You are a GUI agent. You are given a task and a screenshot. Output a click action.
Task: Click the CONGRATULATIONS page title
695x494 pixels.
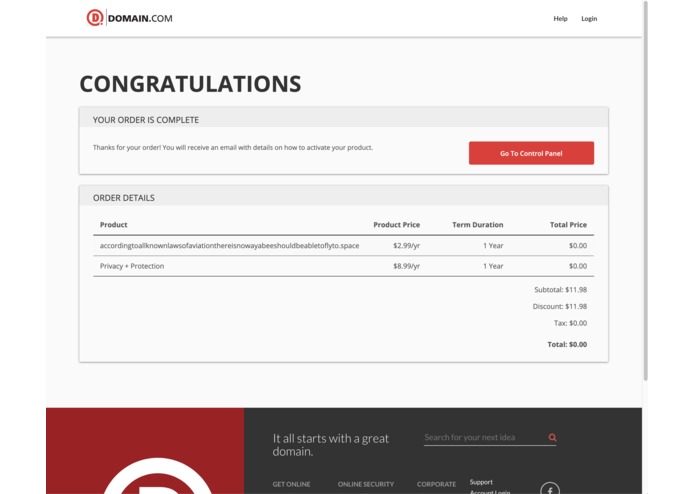pos(191,84)
